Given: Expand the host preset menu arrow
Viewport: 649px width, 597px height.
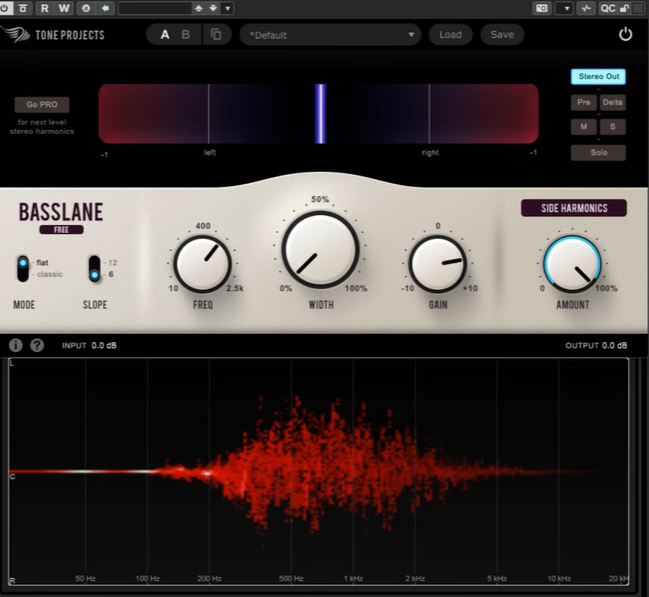Looking at the screenshot, I should point(228,8).
